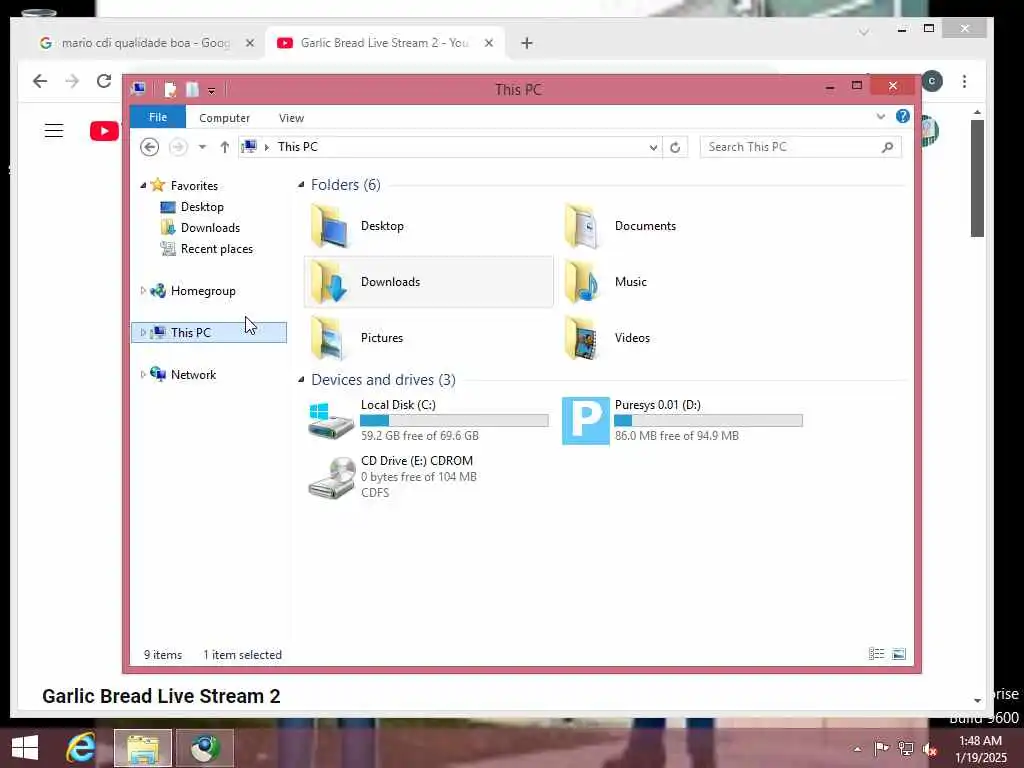Viewport: 1024px width, 768px height.
Task: Open address bar history dropdown
Action: point(653,148)
